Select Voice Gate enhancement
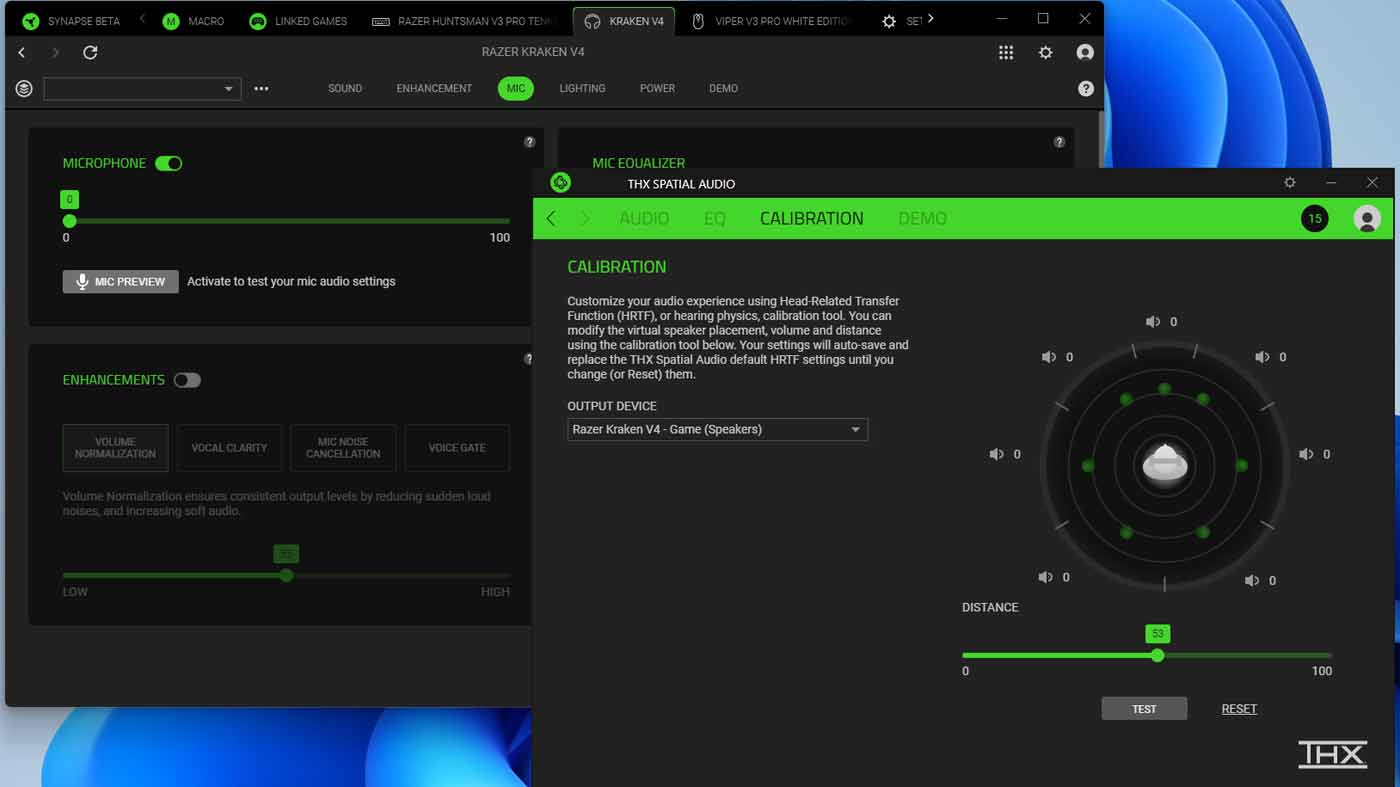 457,448
